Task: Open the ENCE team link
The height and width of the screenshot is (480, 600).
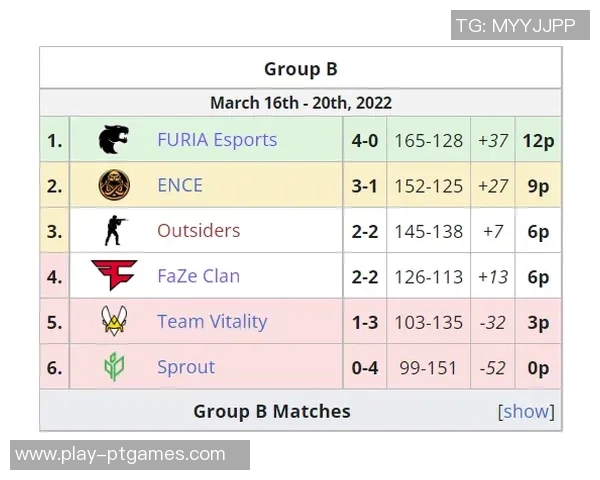Action: [180, 185]
